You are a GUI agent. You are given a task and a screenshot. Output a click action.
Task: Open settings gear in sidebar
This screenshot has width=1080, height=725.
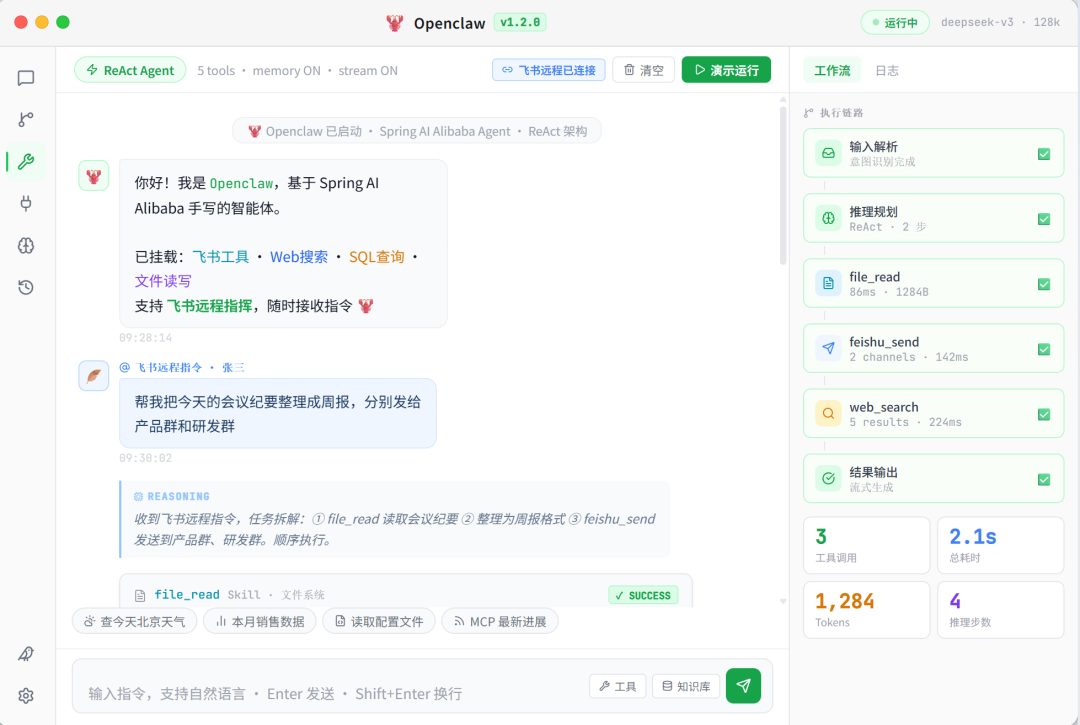coord(26,696)
